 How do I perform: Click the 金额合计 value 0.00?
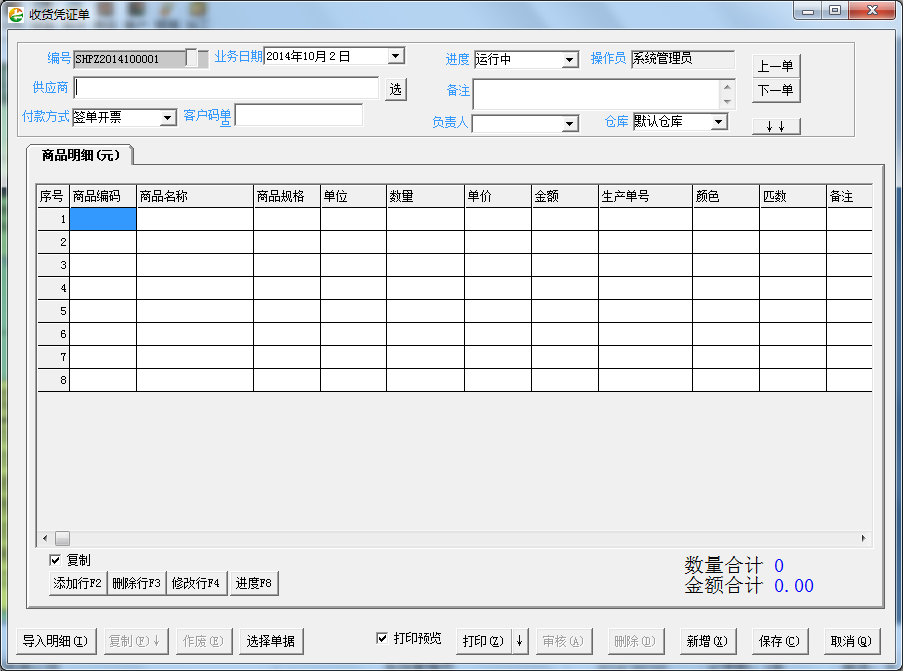click(x=794, y=586)
